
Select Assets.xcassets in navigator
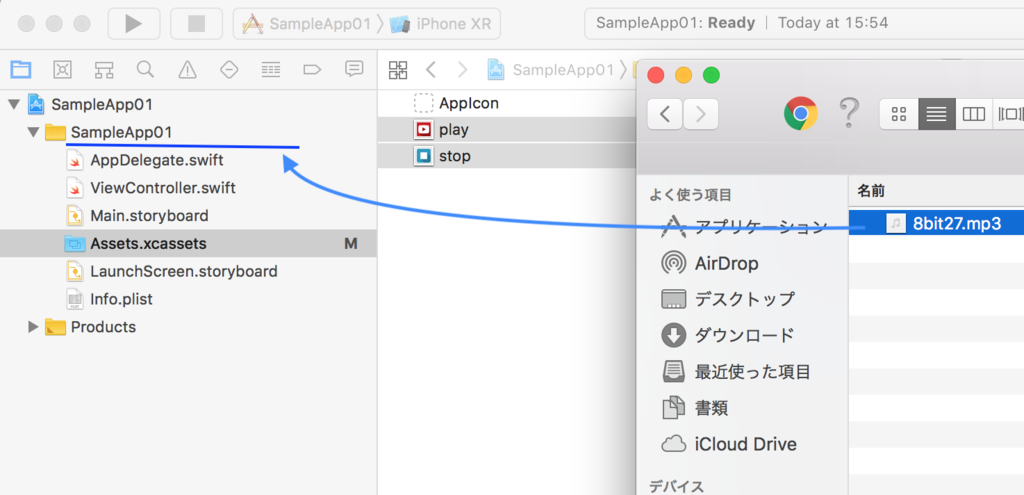[x=188, y=244]
